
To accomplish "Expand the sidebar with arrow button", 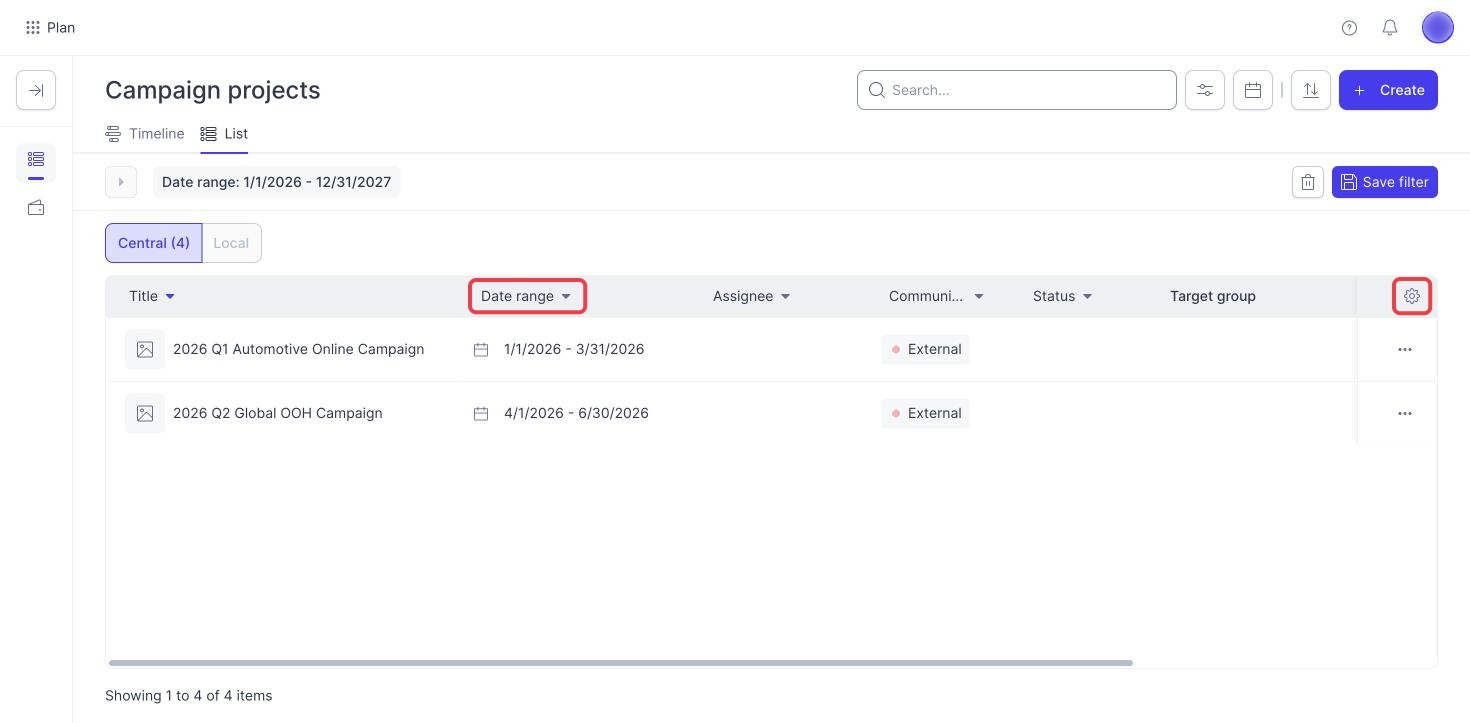I will pos(36,90).
